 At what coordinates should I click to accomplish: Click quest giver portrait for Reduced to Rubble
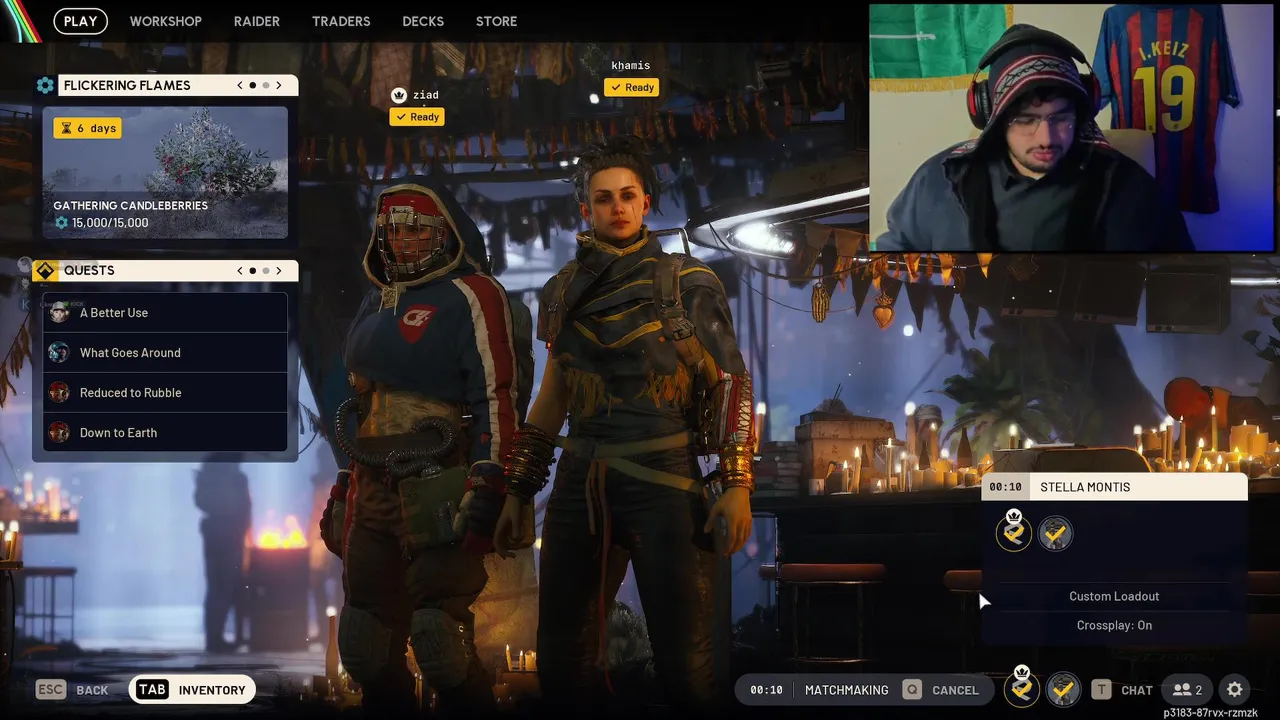(59, 392)
